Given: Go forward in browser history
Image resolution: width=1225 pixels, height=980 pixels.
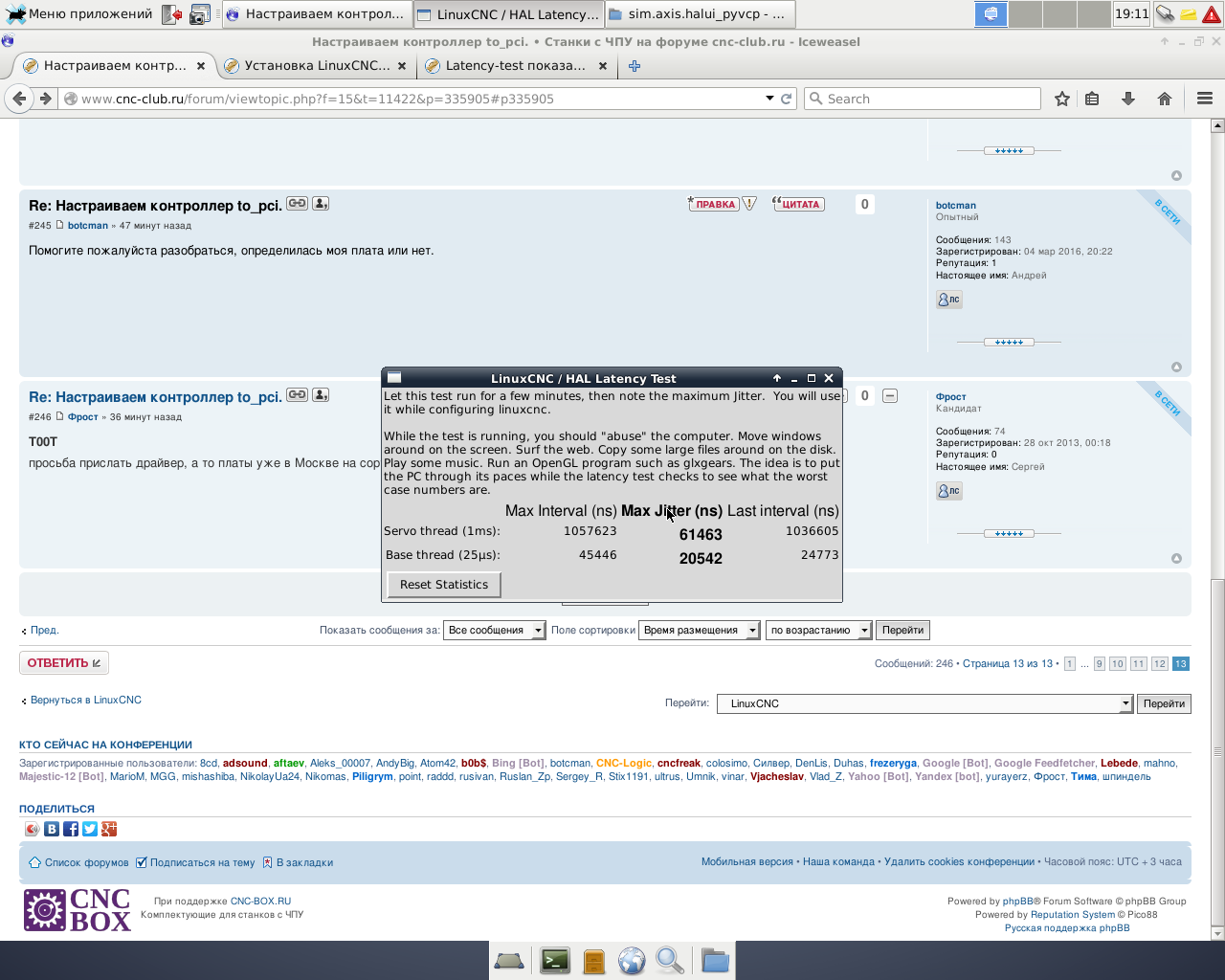Looking at the screenshot, I should [45, 99].
